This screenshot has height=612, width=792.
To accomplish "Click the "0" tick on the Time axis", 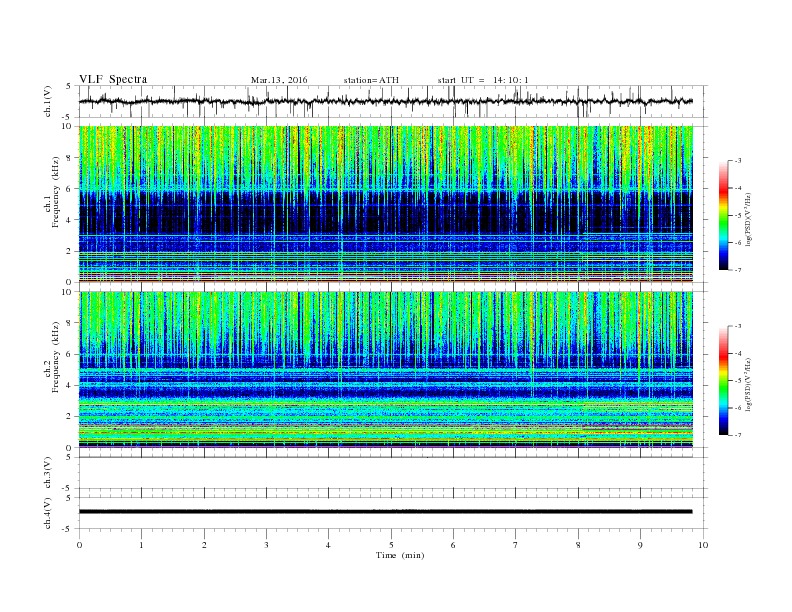I will [x=79, y=545].
